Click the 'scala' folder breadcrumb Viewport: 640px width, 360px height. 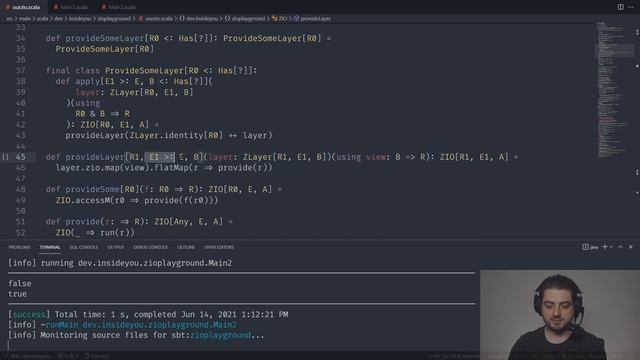point(42,18)
